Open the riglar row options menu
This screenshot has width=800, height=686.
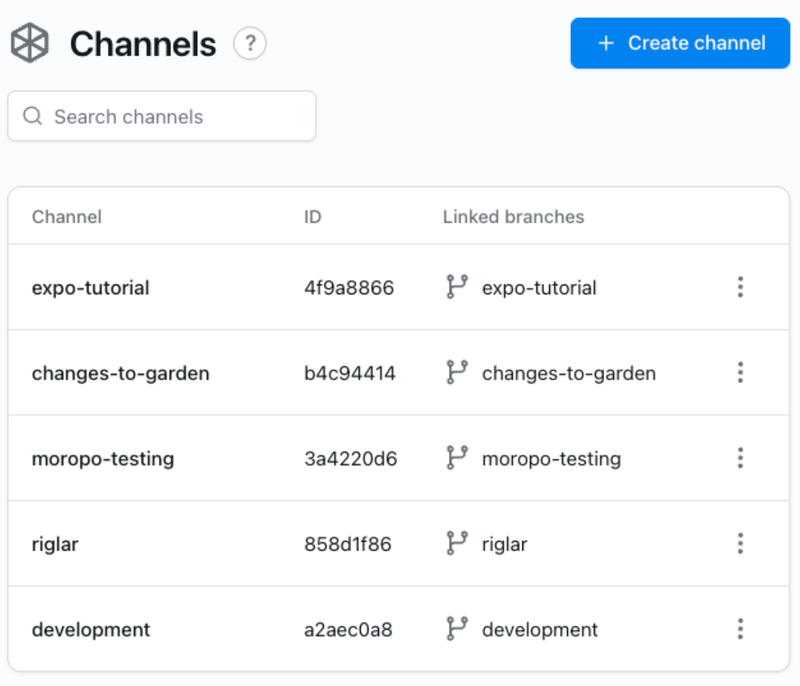[x=740, y=544]
